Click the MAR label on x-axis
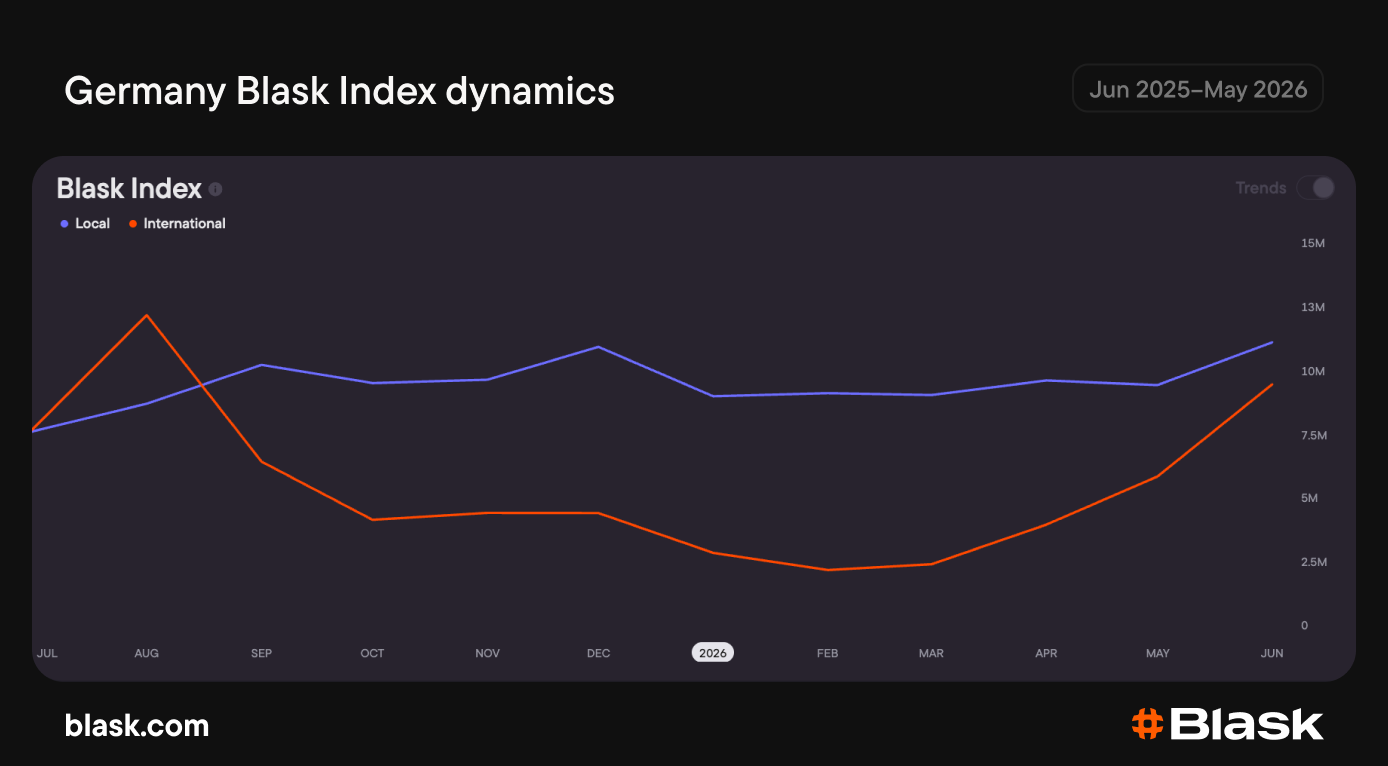 [x=931, y=653]
